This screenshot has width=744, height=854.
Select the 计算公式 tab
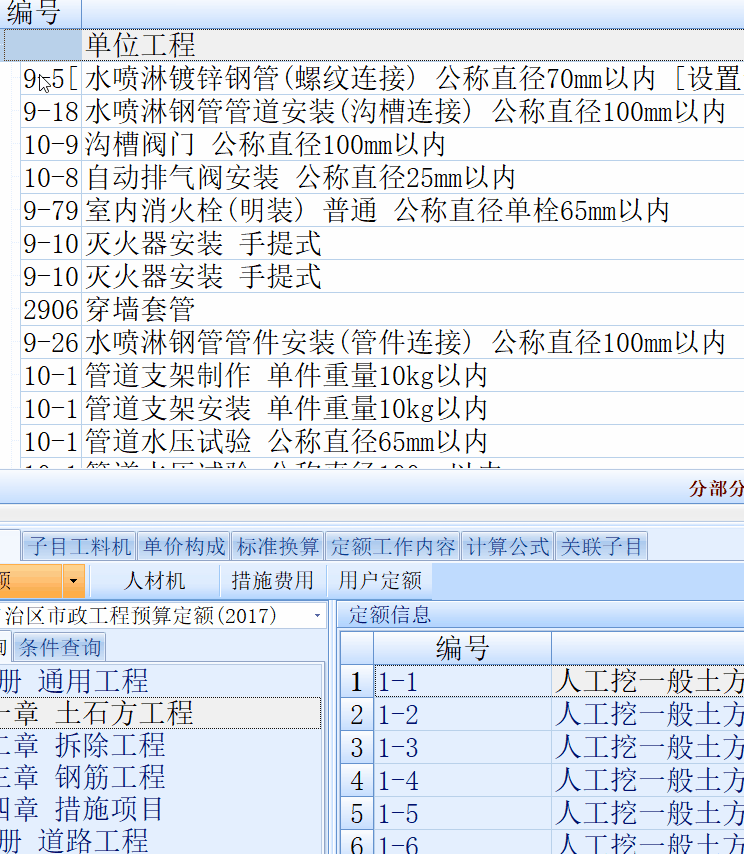tap(508, 546)
